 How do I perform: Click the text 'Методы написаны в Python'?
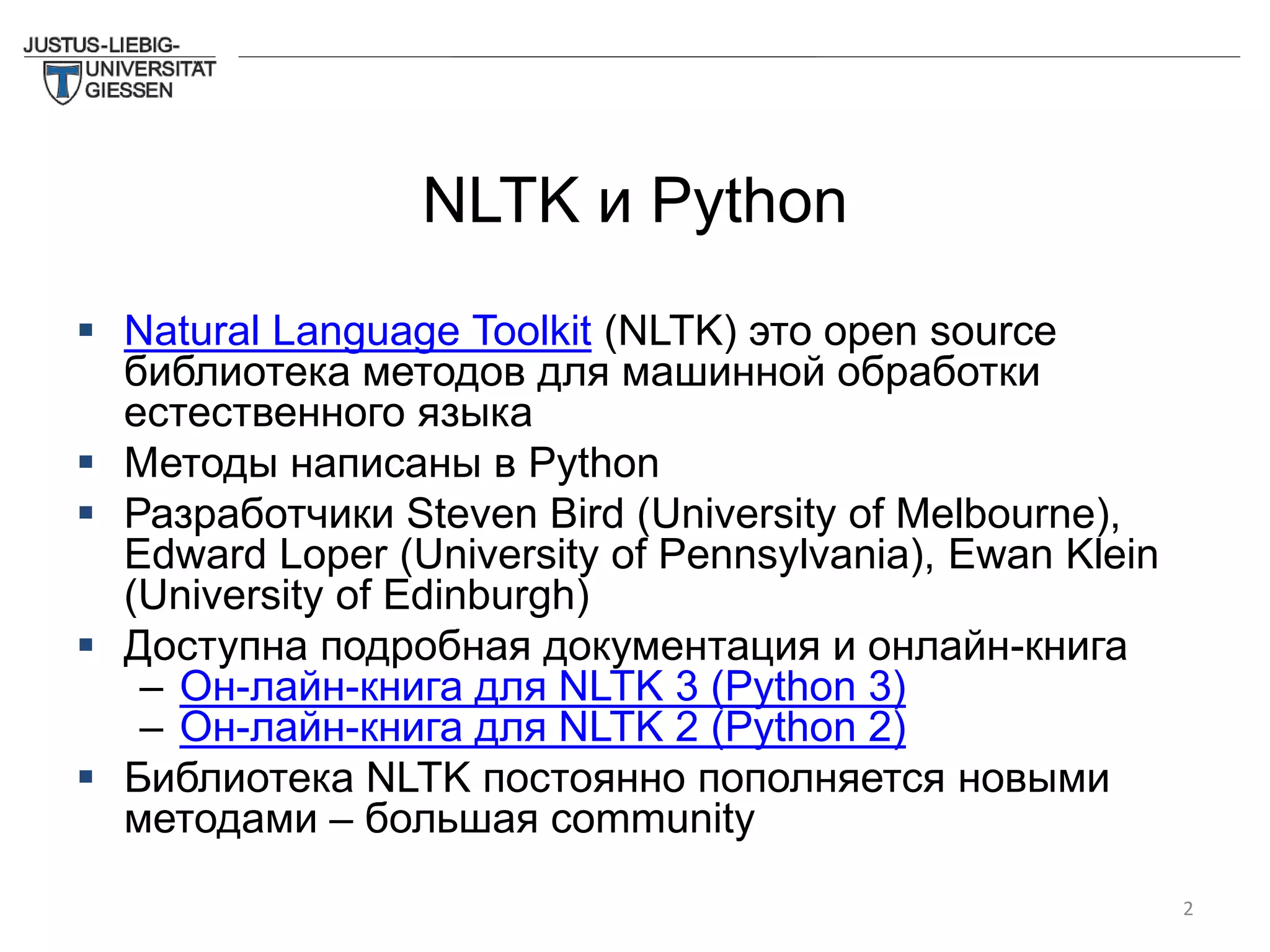(x=391, y=464)
